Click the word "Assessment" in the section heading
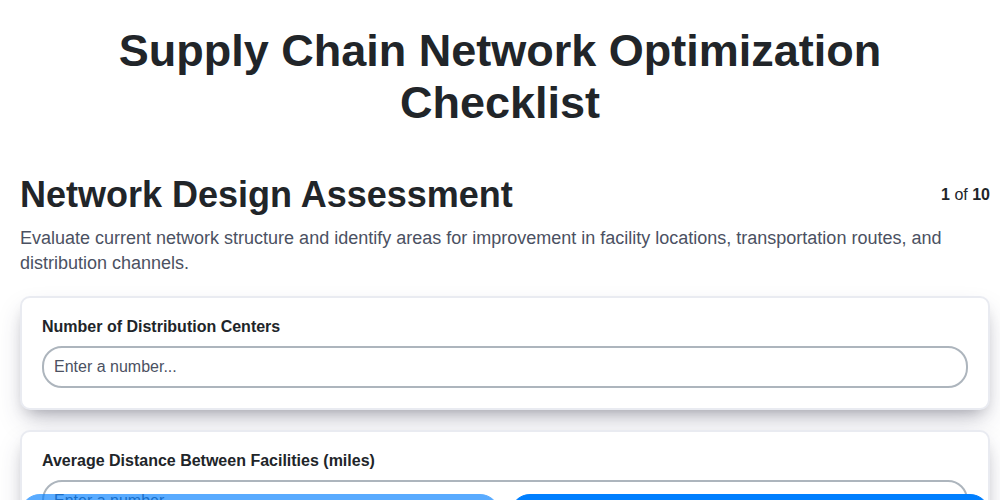 408,194
